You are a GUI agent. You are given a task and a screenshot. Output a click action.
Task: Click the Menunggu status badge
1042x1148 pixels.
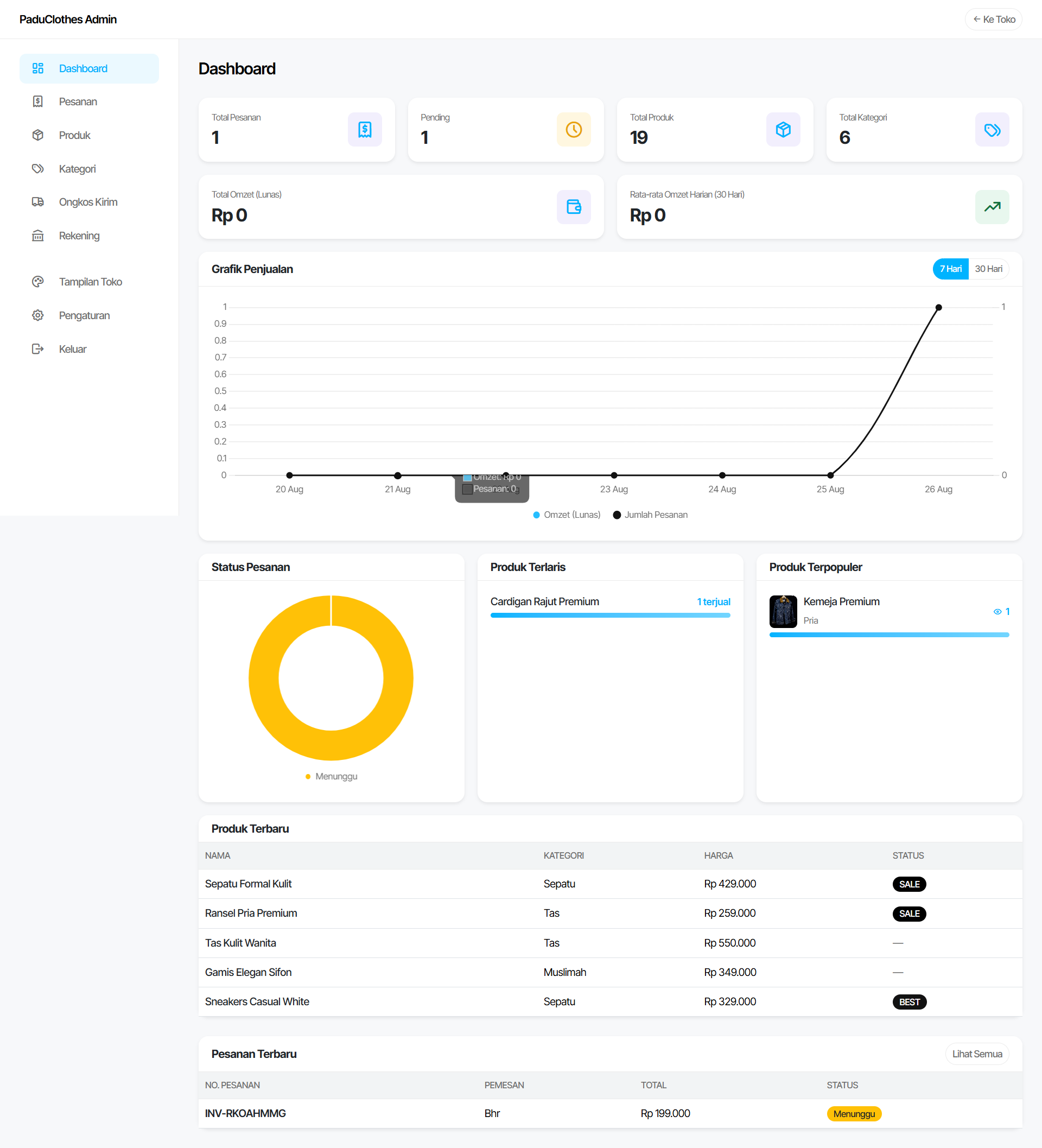click(x=854, y=1114)
